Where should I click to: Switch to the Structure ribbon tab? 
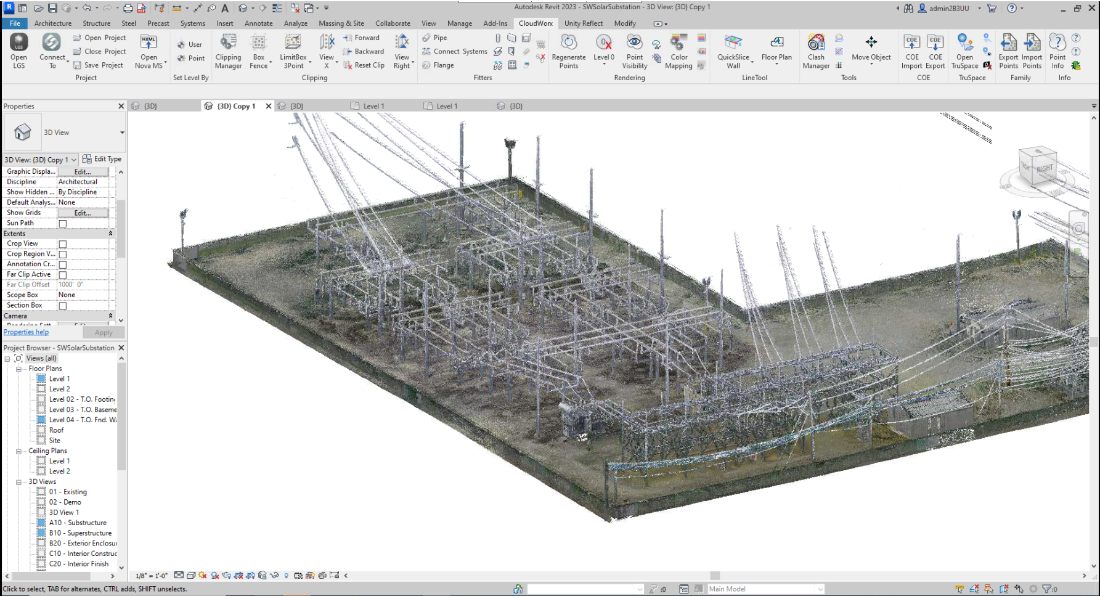click(96, 23)
